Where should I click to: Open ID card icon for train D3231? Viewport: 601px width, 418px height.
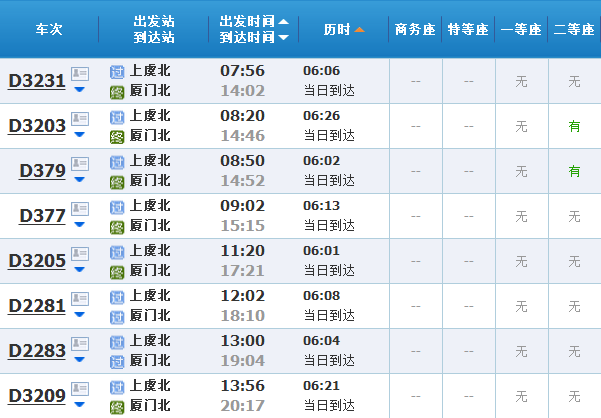tap(80, 74)
